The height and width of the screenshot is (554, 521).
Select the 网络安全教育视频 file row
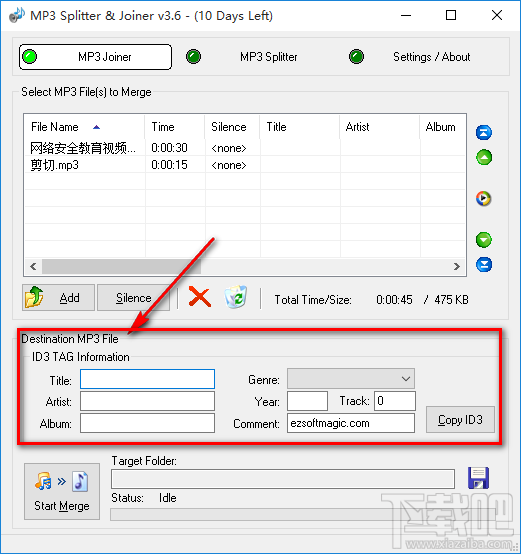pos(244,148)
